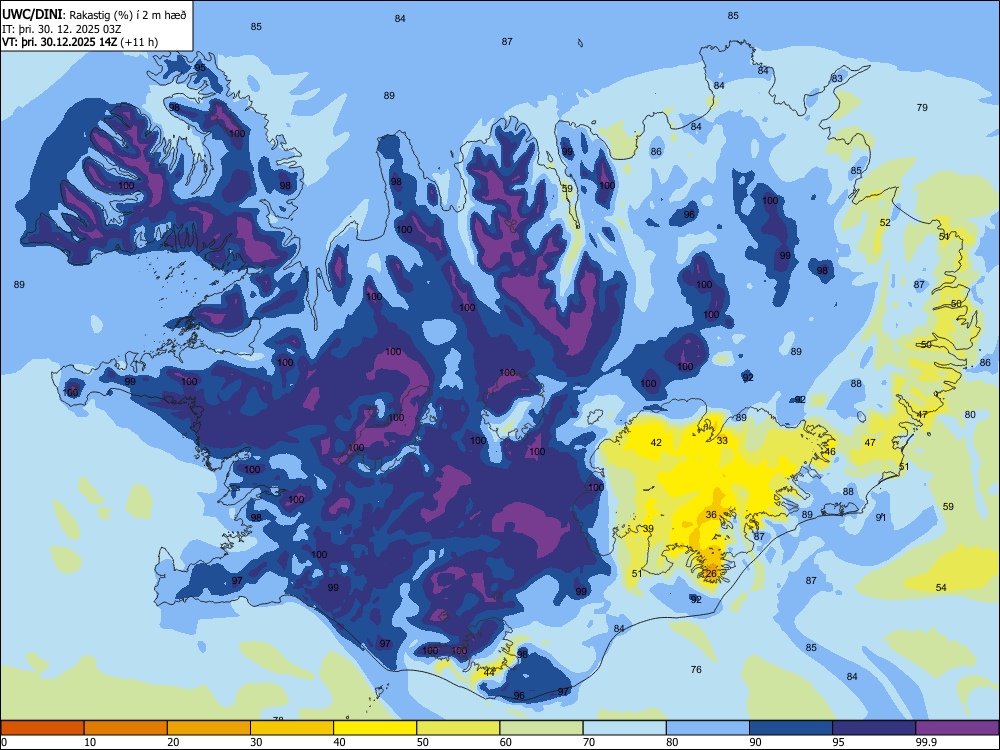Image resolution: width=1000 pixels, height=750 pixels.
Task: Click the humidity value 44 near the south coast
Action: point(489,672)
